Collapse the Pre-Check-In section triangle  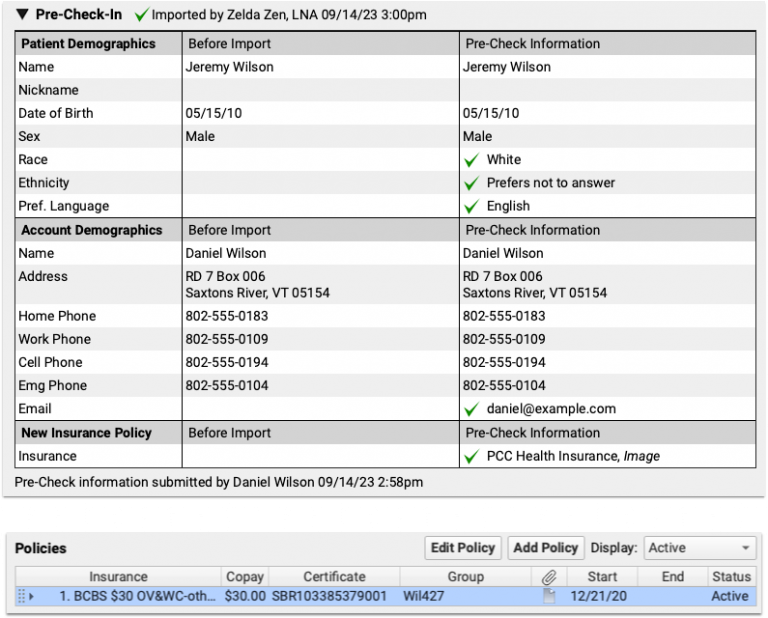click(23, 15)
